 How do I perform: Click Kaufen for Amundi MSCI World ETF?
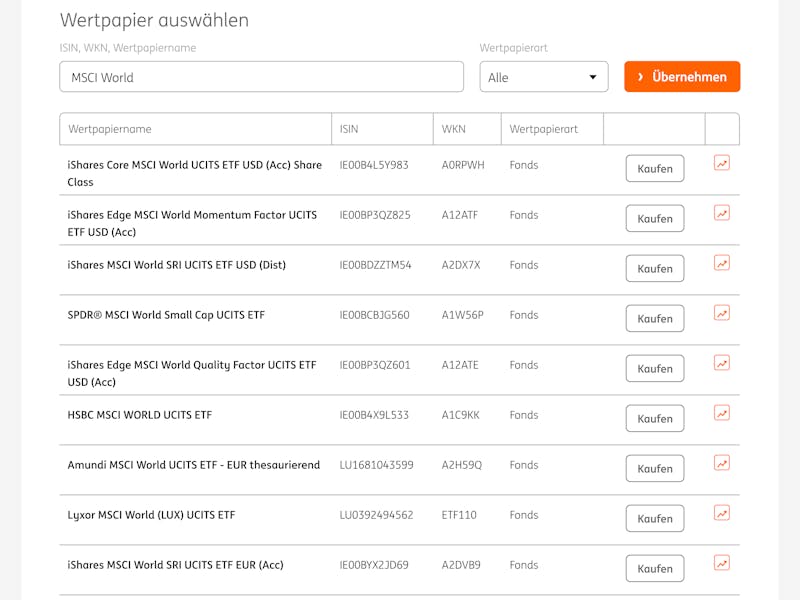tap(655, 468)
